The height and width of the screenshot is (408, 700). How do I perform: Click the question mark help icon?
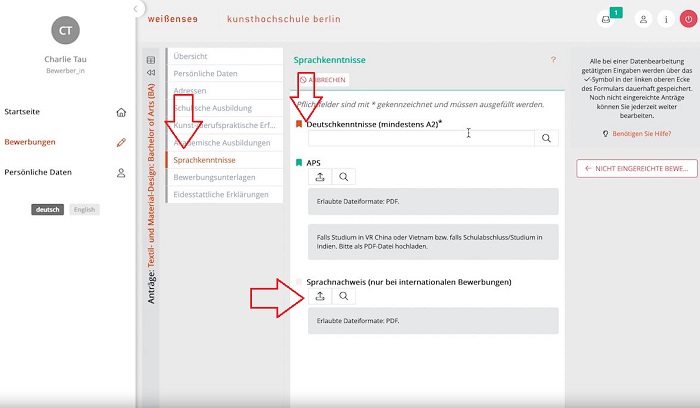pyautogui.click(x=553, y=60)
